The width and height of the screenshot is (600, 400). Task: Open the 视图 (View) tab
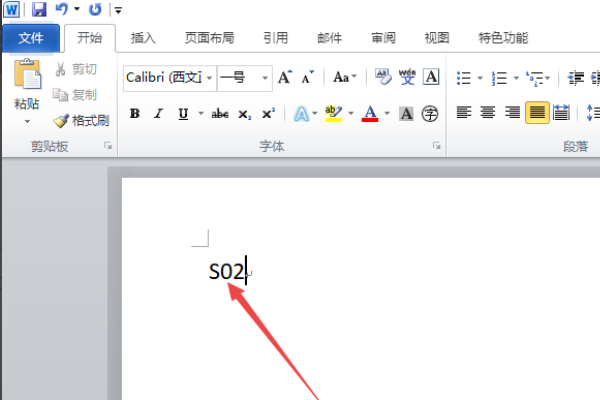click(437, 38)
